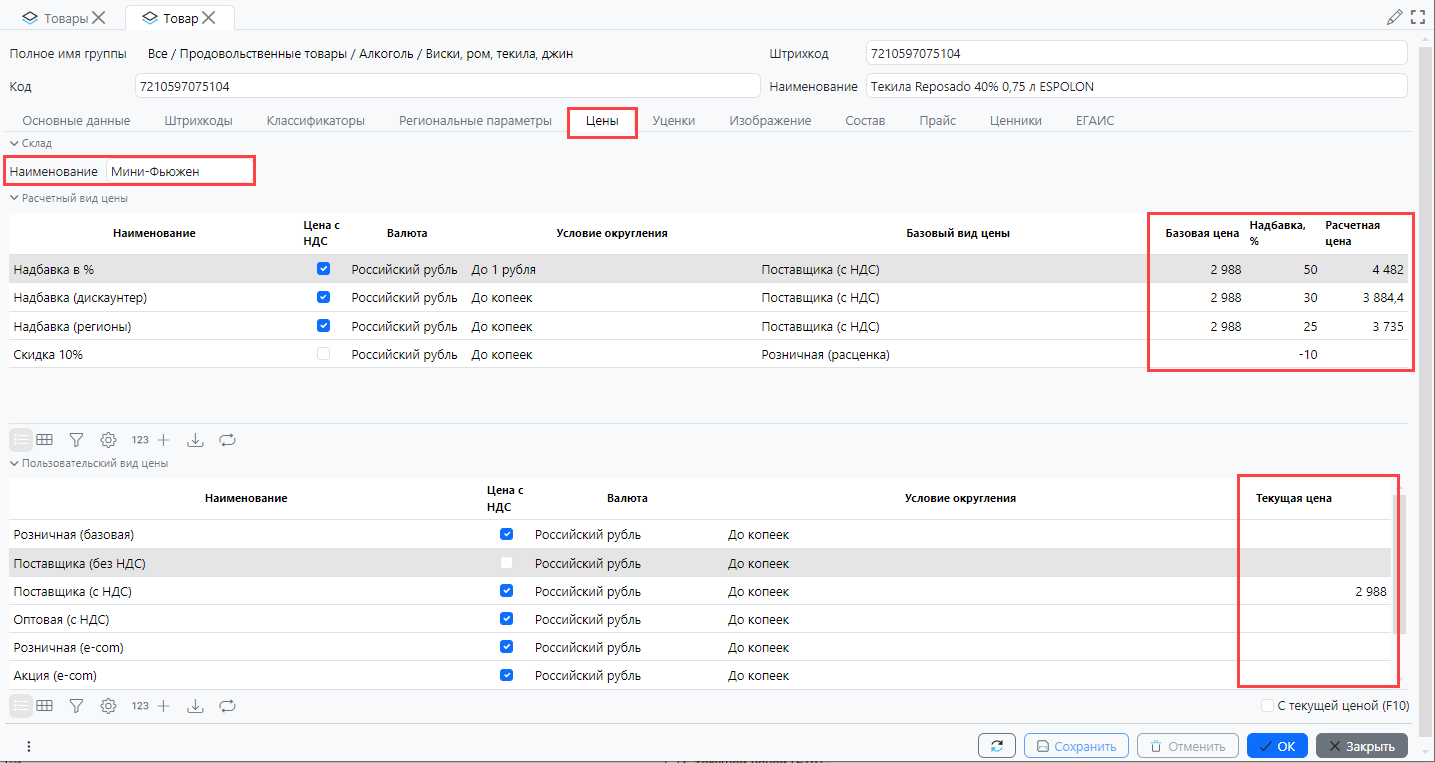This screenshot has height=763, width=1435.
Task: Switch to the Штрихкоды tab
Action: click(198, 121)
